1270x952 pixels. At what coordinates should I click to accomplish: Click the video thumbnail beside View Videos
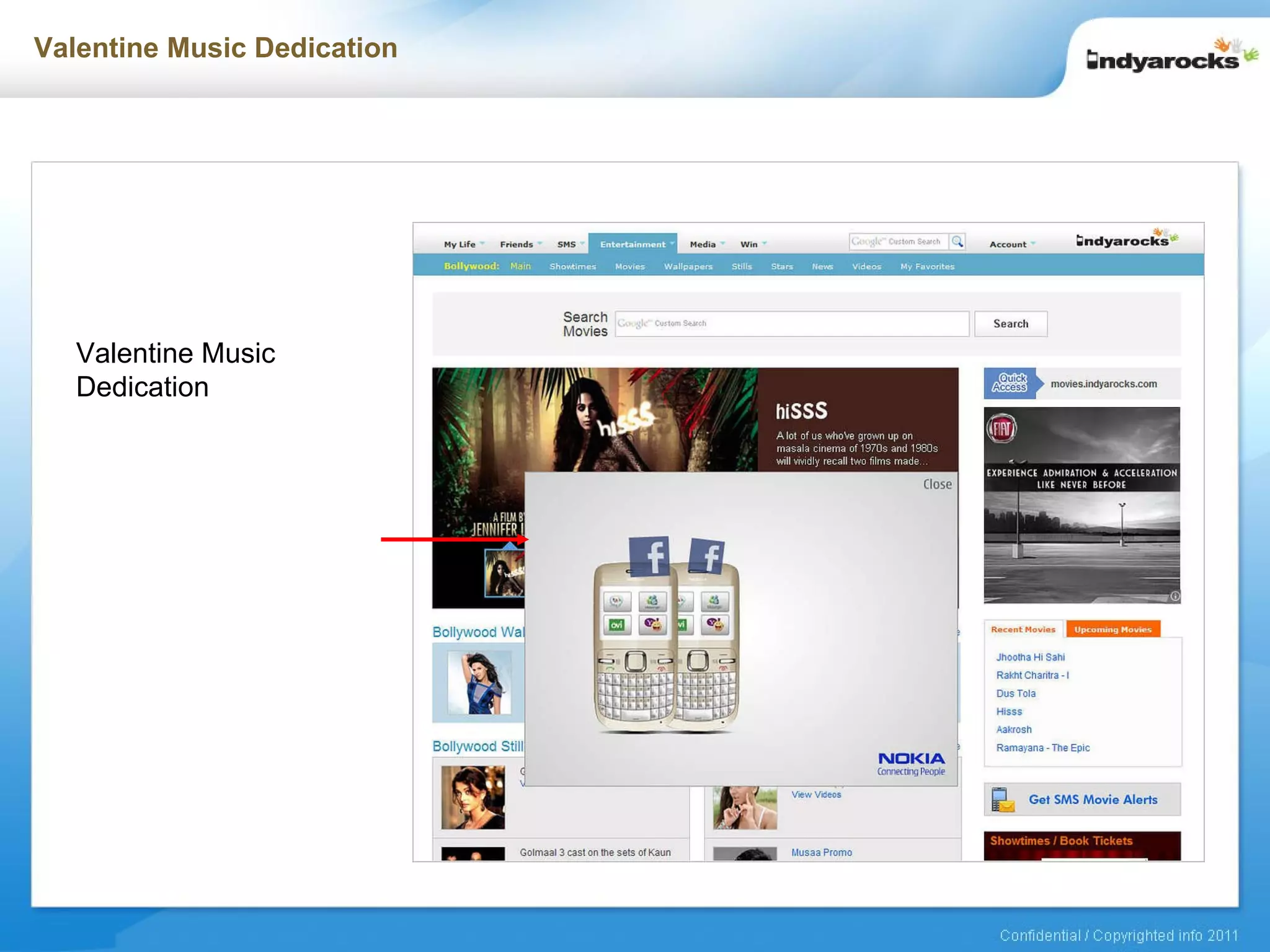745,808
